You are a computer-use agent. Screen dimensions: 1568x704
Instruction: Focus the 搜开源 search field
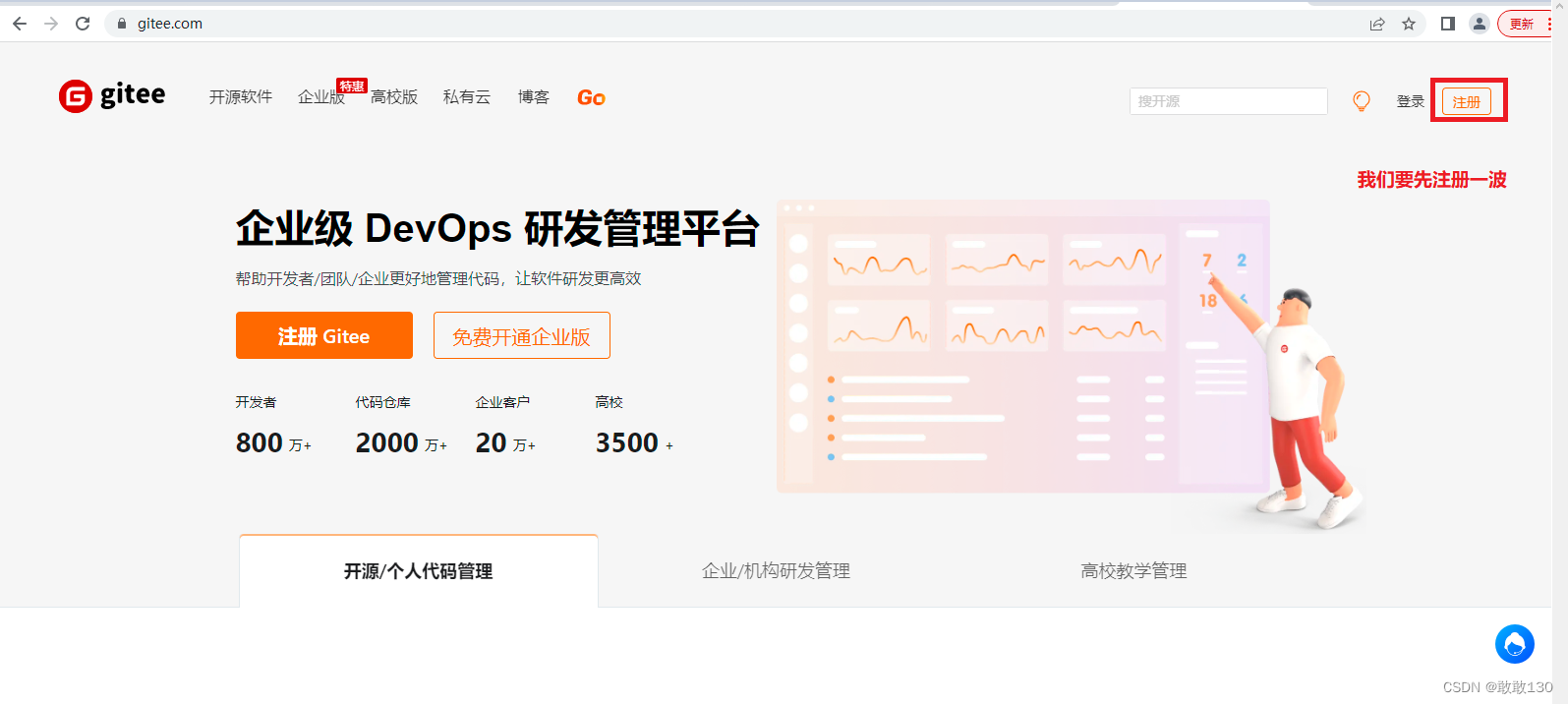[x=1229, y=101]
